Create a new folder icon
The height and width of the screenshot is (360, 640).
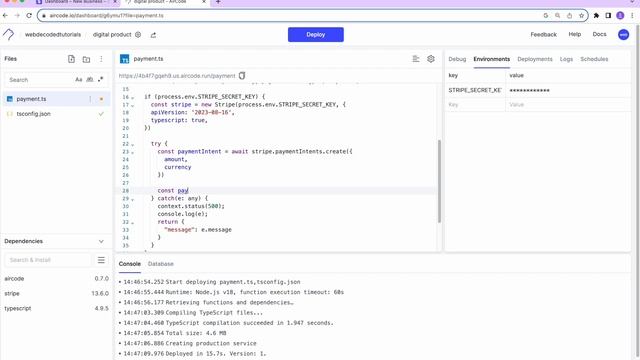[x=86, y=59]
